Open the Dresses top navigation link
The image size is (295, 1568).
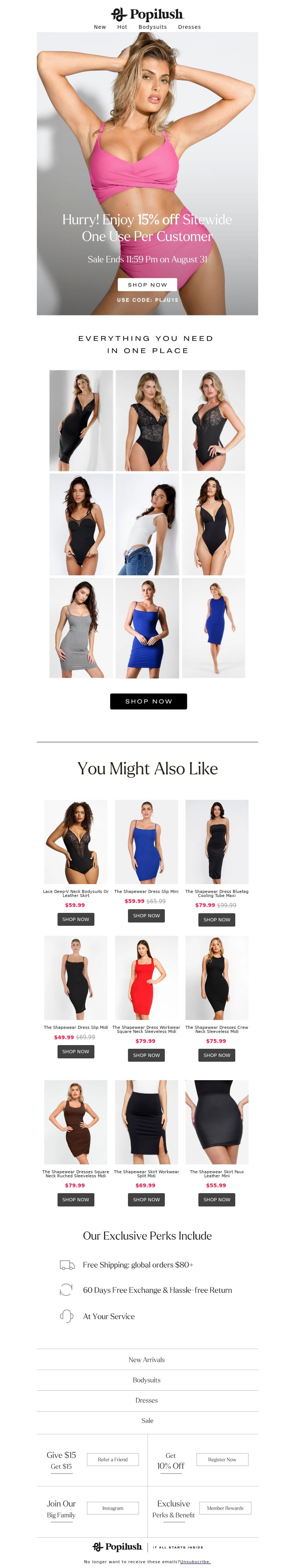point(189,27)
